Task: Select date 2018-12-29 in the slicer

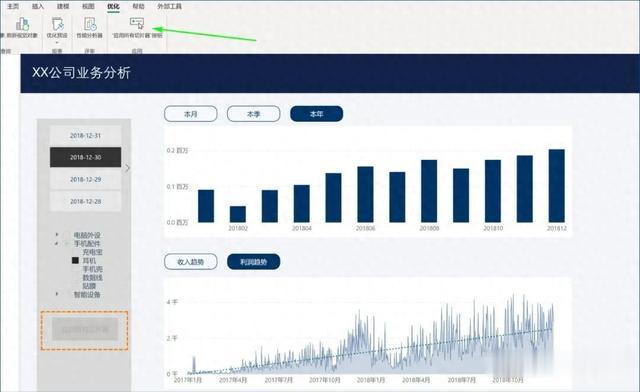Action: 85,179
